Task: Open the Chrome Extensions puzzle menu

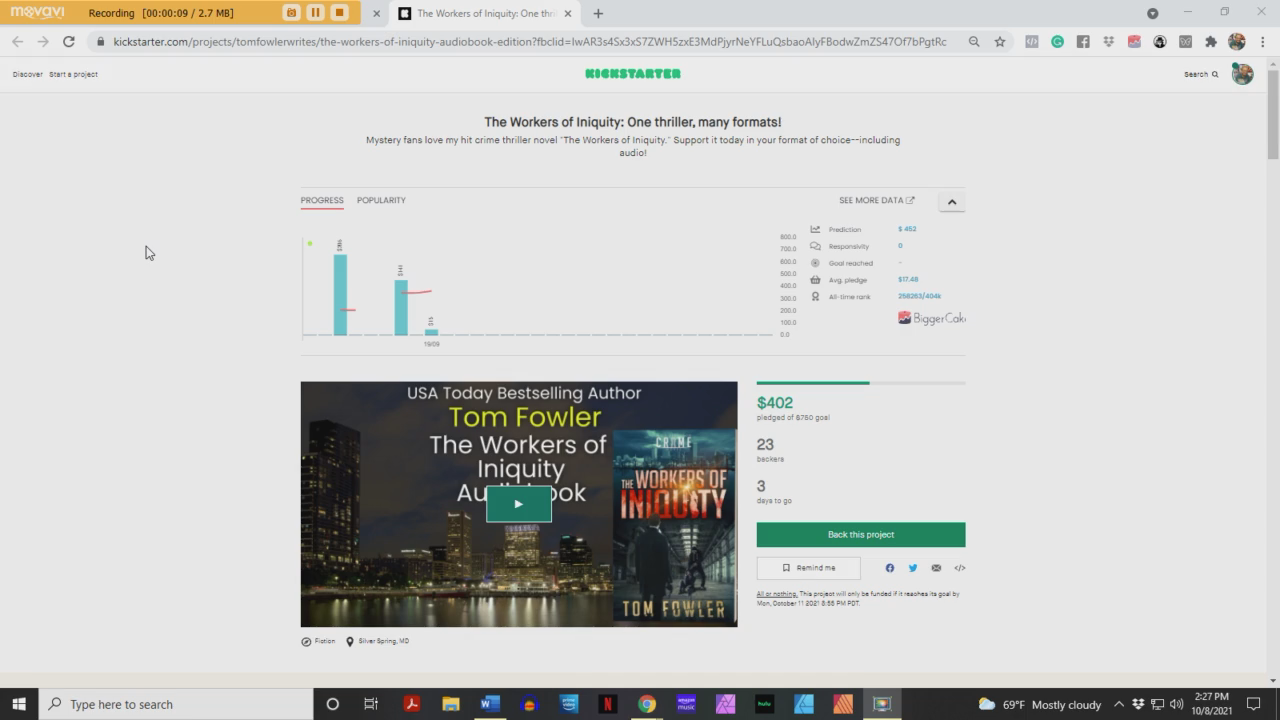Action: (1211, 41)
